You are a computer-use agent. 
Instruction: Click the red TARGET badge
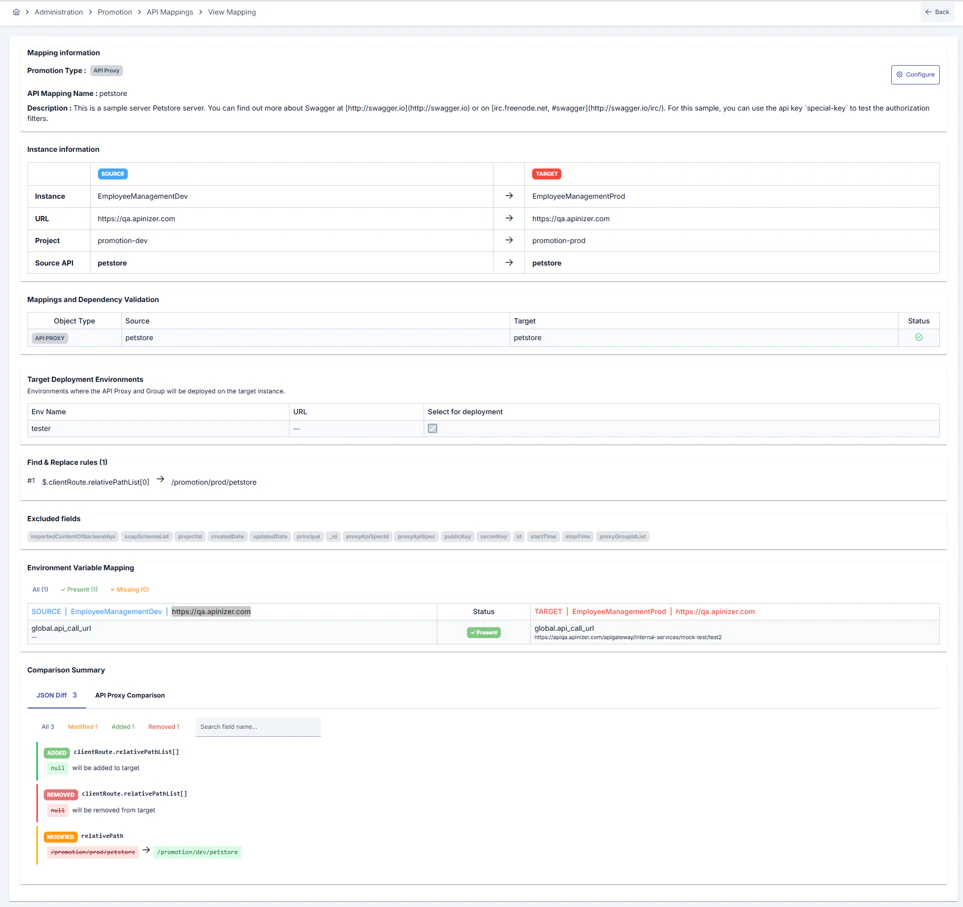(547, 174)
